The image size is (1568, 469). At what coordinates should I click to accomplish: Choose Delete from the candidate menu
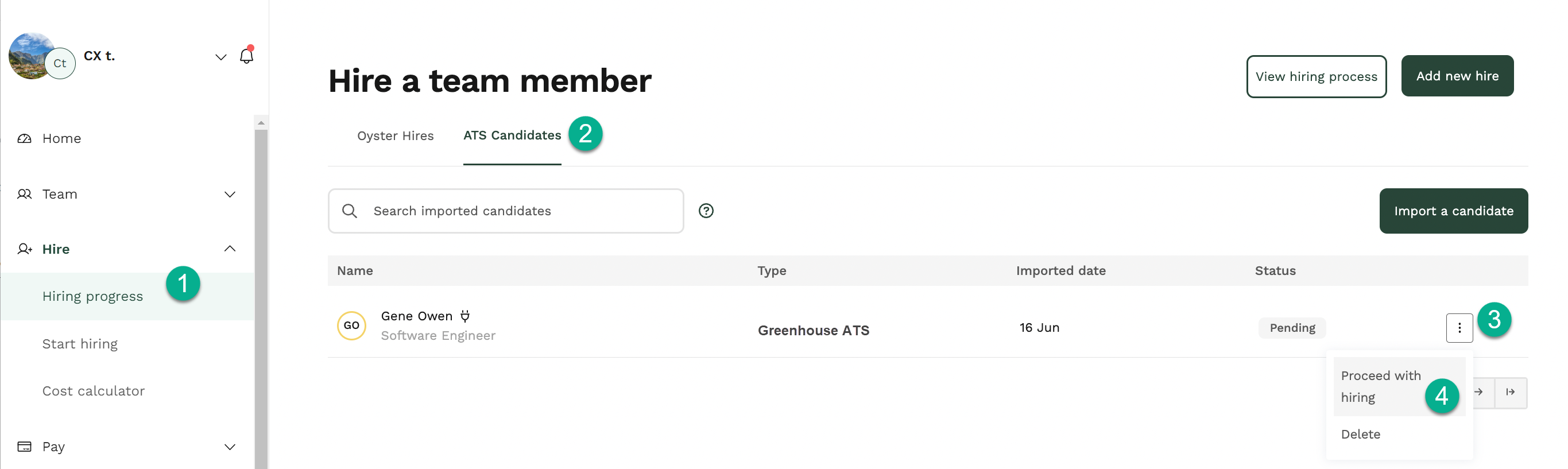click(x=1360, y=435)
